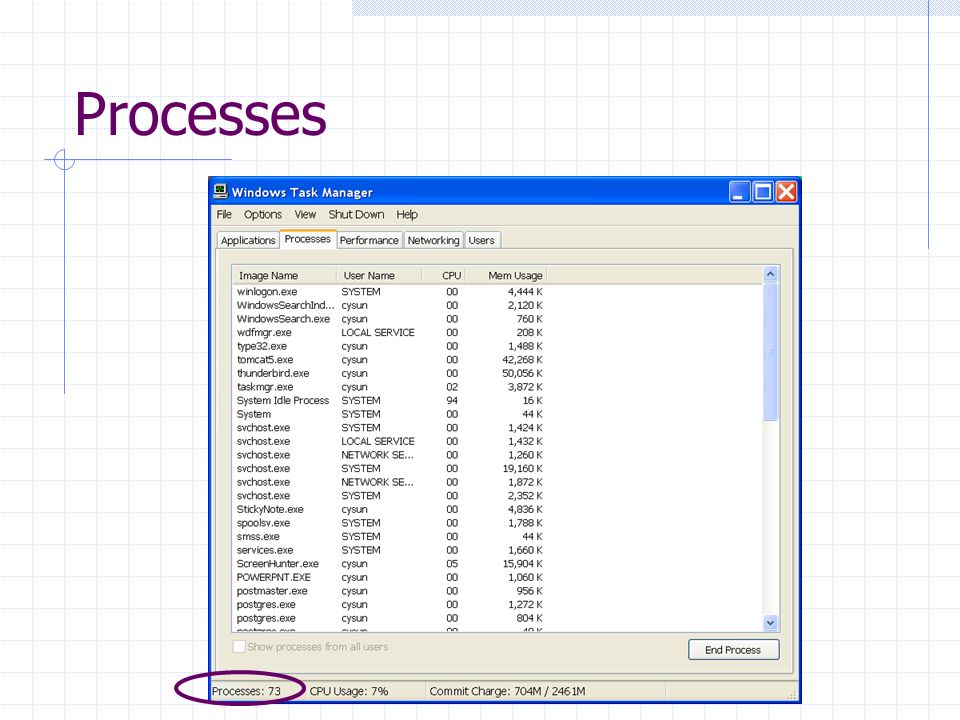Sort by Image Name column header

(284, 276)
